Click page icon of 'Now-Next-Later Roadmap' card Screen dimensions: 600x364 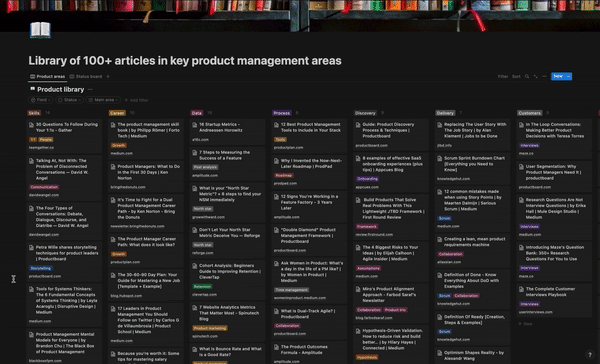pyautogui.click(x=276, y=161)
